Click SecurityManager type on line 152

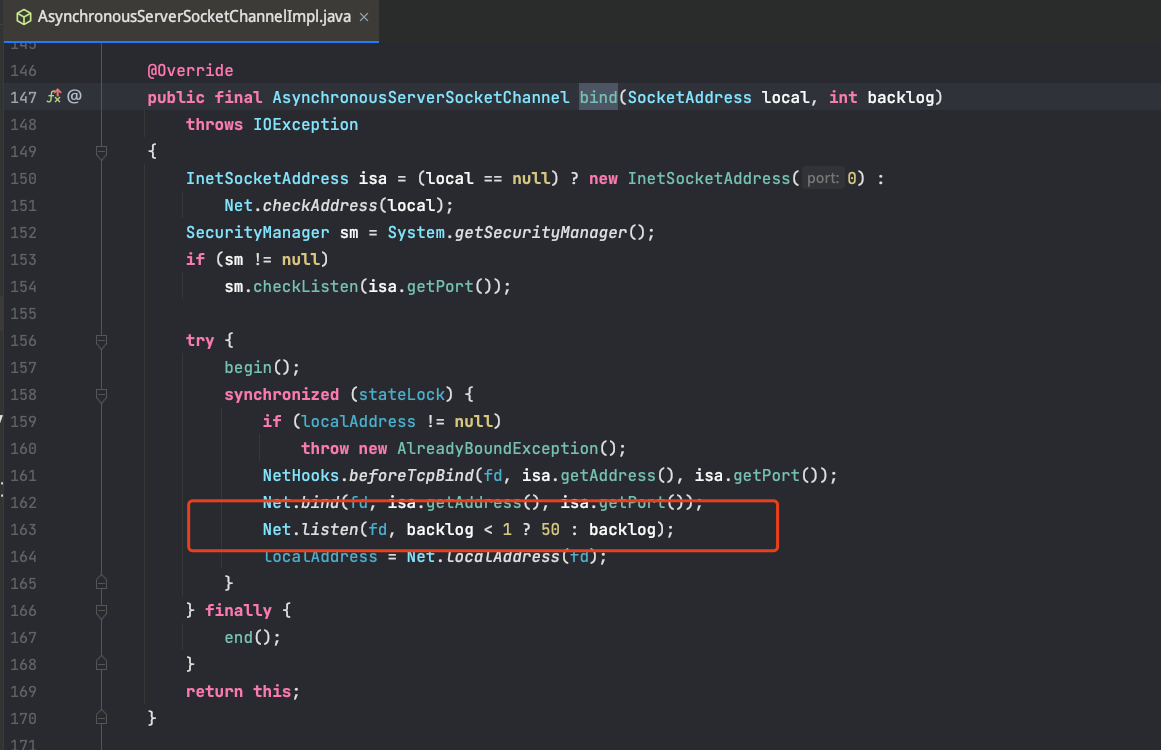coord(258,232)
